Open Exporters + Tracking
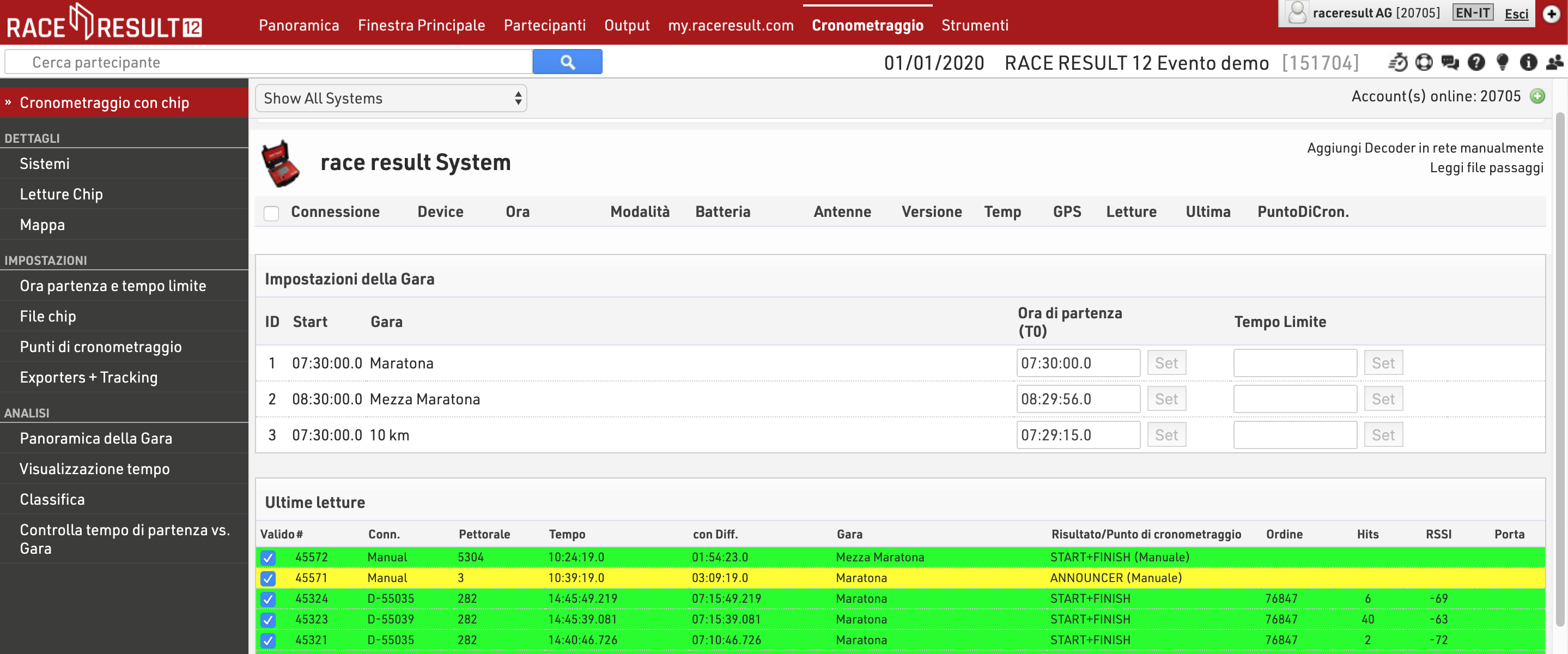 124,377
